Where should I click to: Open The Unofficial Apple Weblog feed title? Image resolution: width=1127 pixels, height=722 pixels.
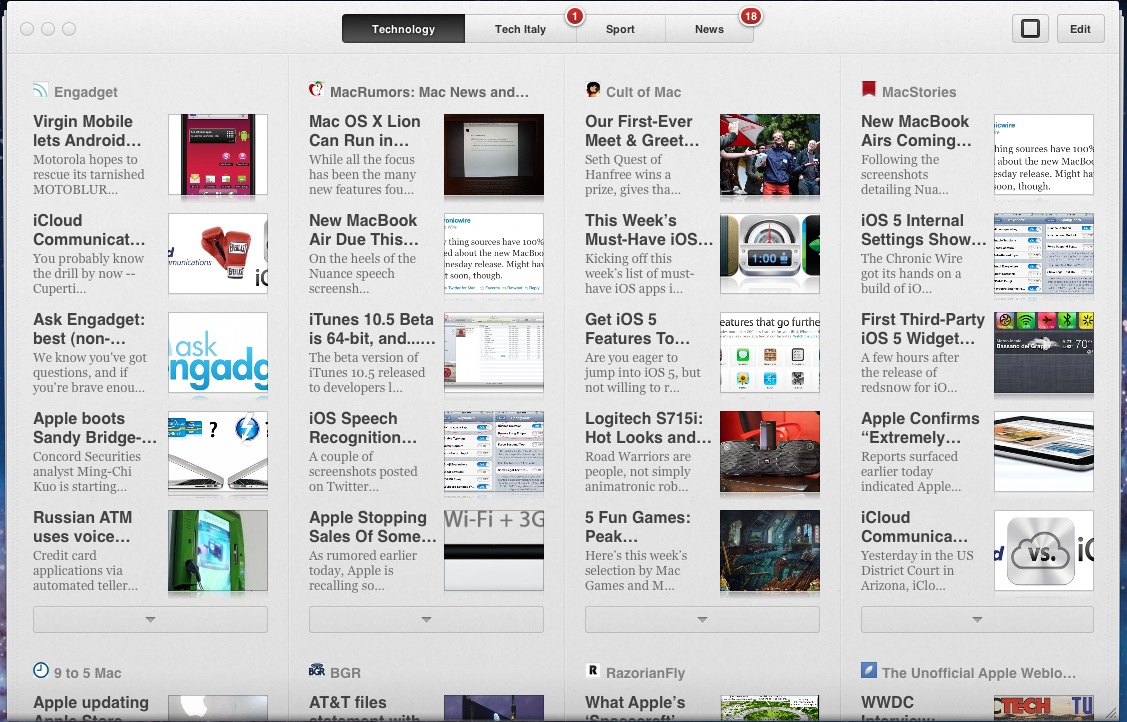(x=979, y=673)
